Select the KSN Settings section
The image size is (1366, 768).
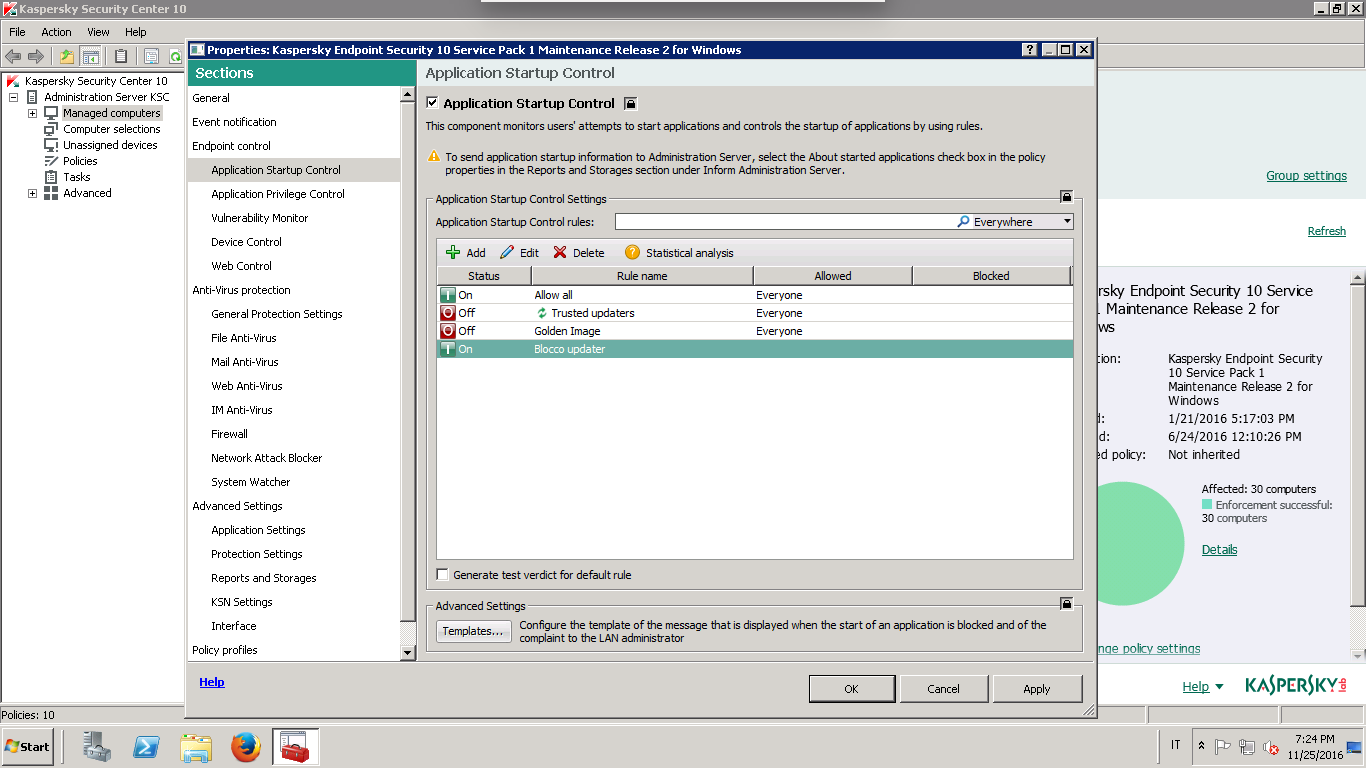click(x=241, y=602)
